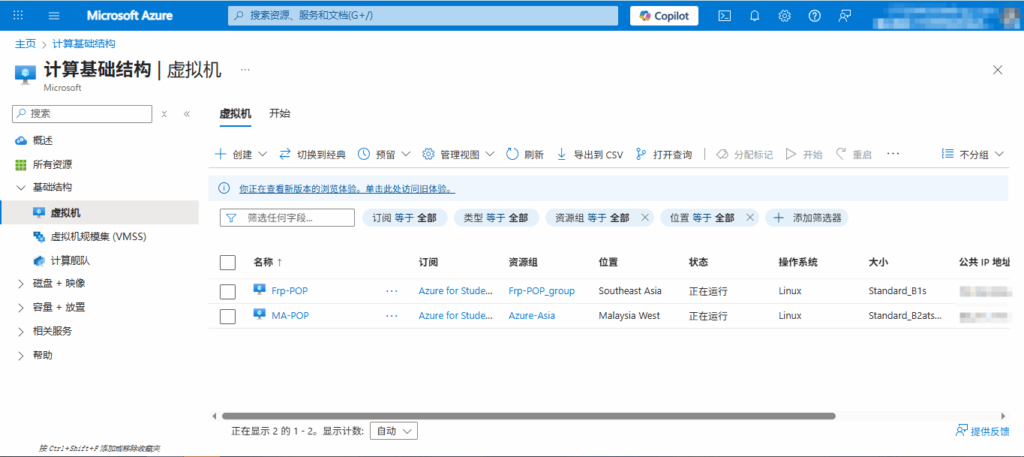Click 打开查询 toolbar button
Viewport: 1024px width, 457px height.
coord(663,155)
